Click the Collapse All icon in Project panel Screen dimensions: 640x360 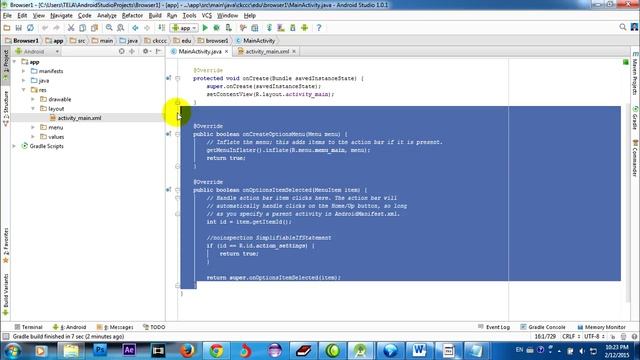[132, 51]
